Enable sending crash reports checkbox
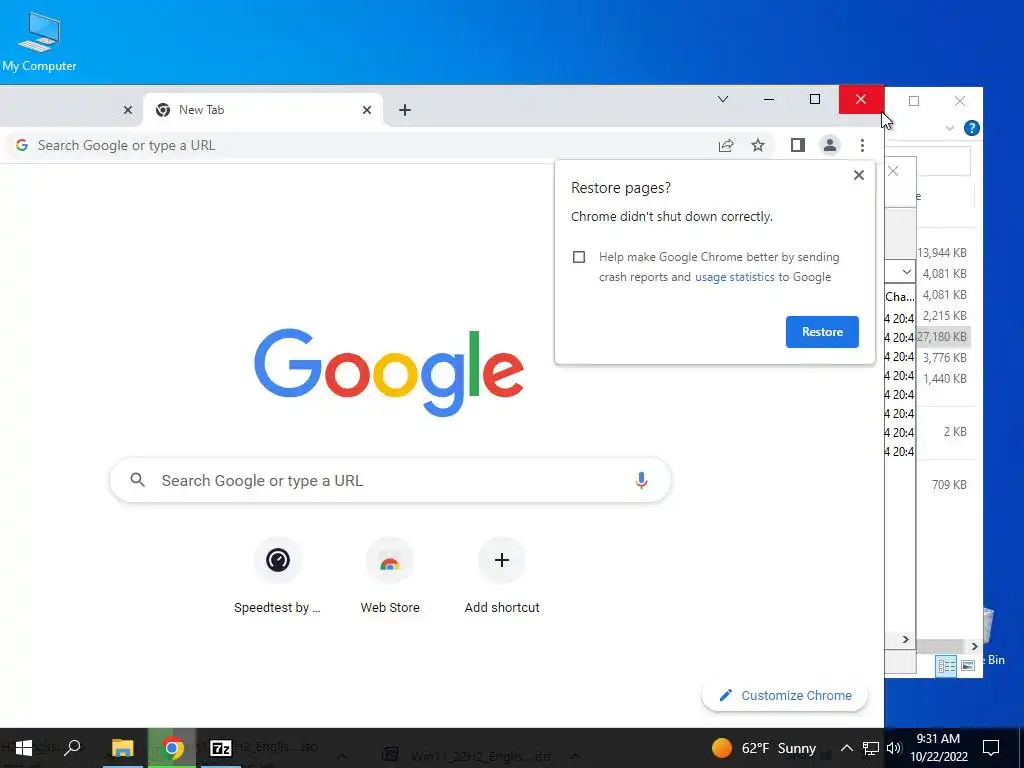 coord(579,257)
